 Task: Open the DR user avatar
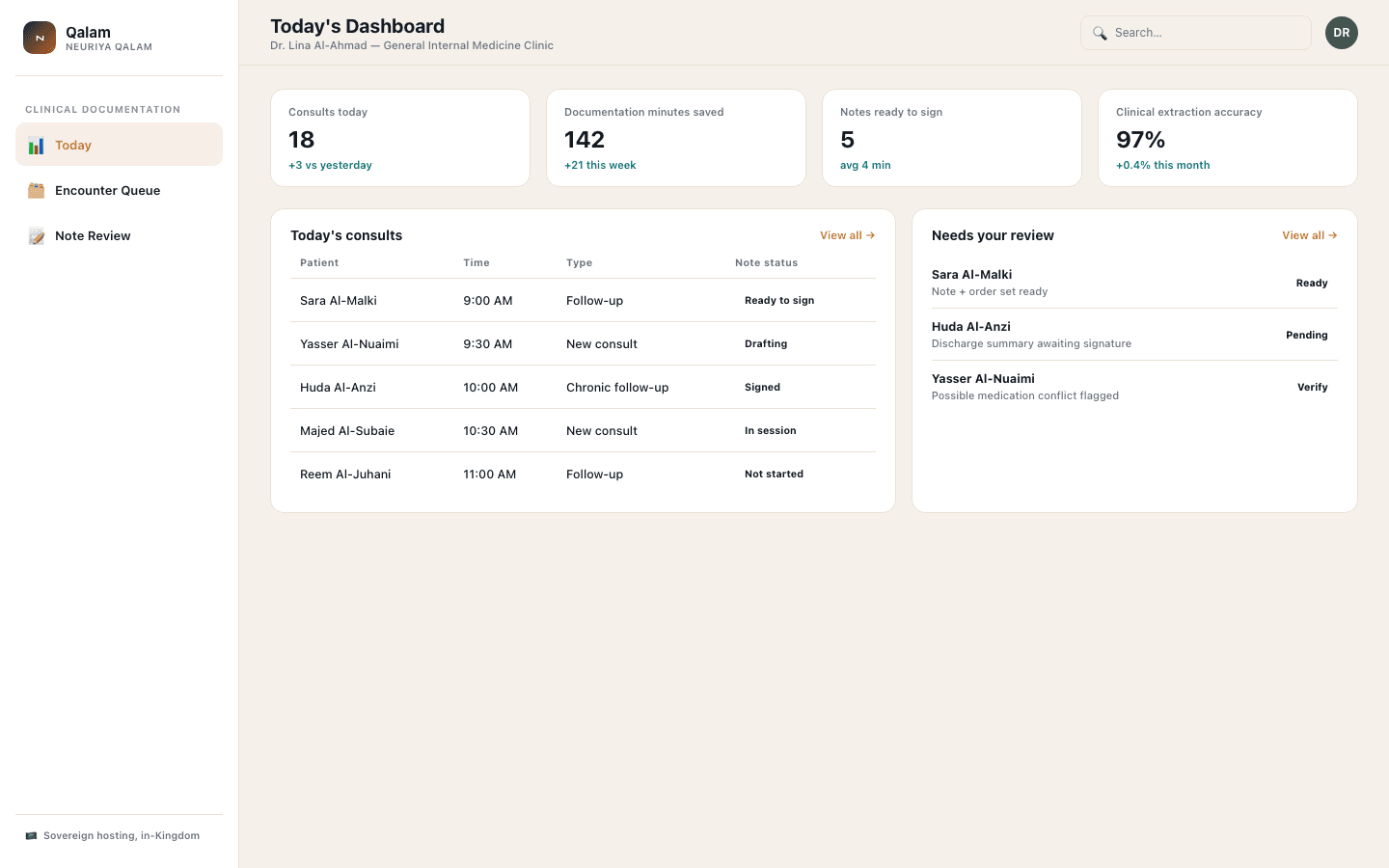pyautogui.click(x=1342, y=33)
